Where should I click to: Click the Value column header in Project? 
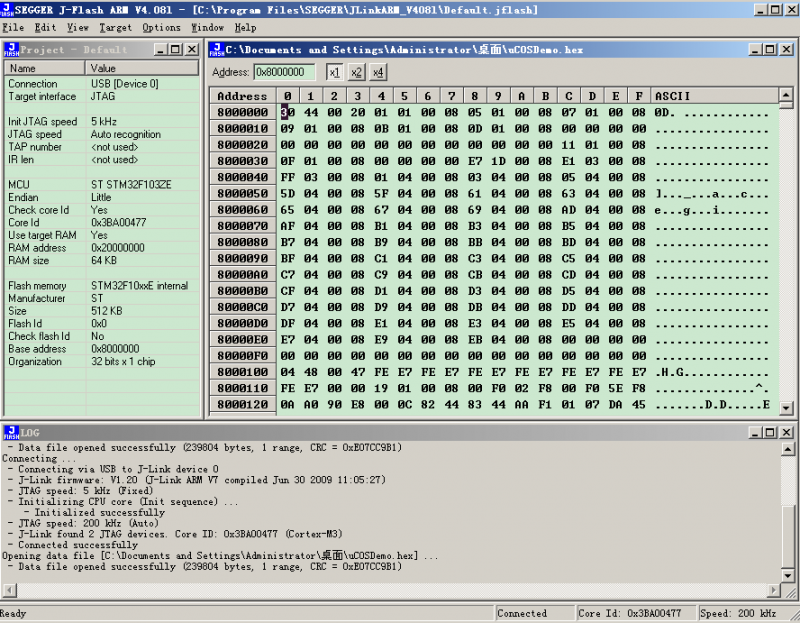coord(143,68)
